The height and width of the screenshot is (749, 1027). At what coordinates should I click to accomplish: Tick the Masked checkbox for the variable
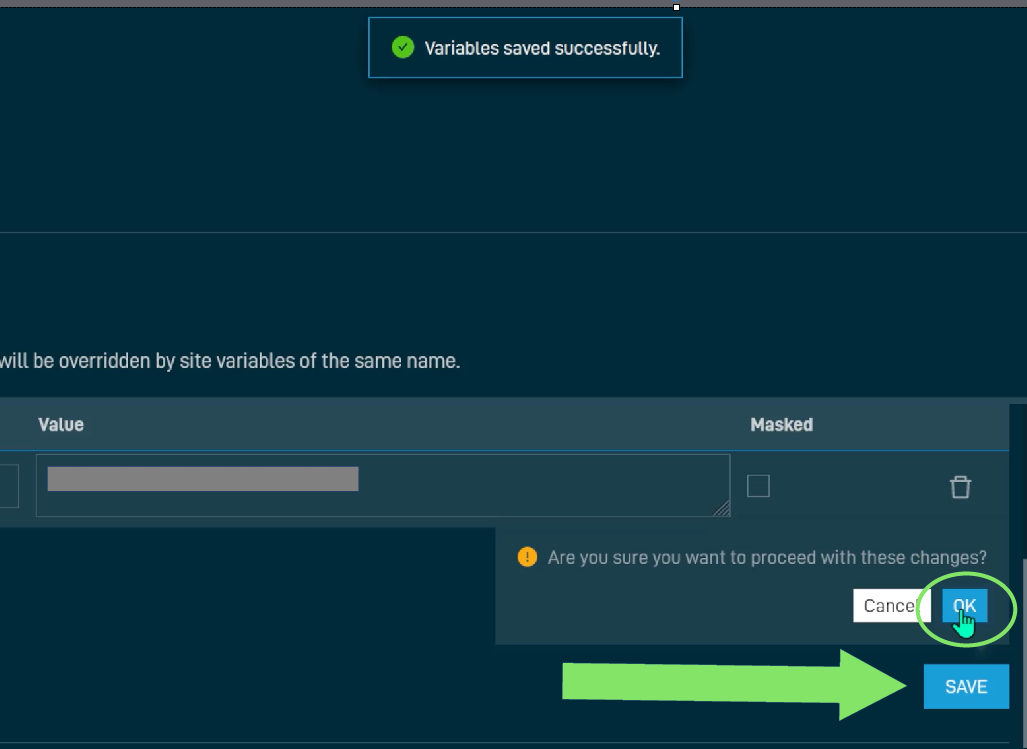[758, 486]
